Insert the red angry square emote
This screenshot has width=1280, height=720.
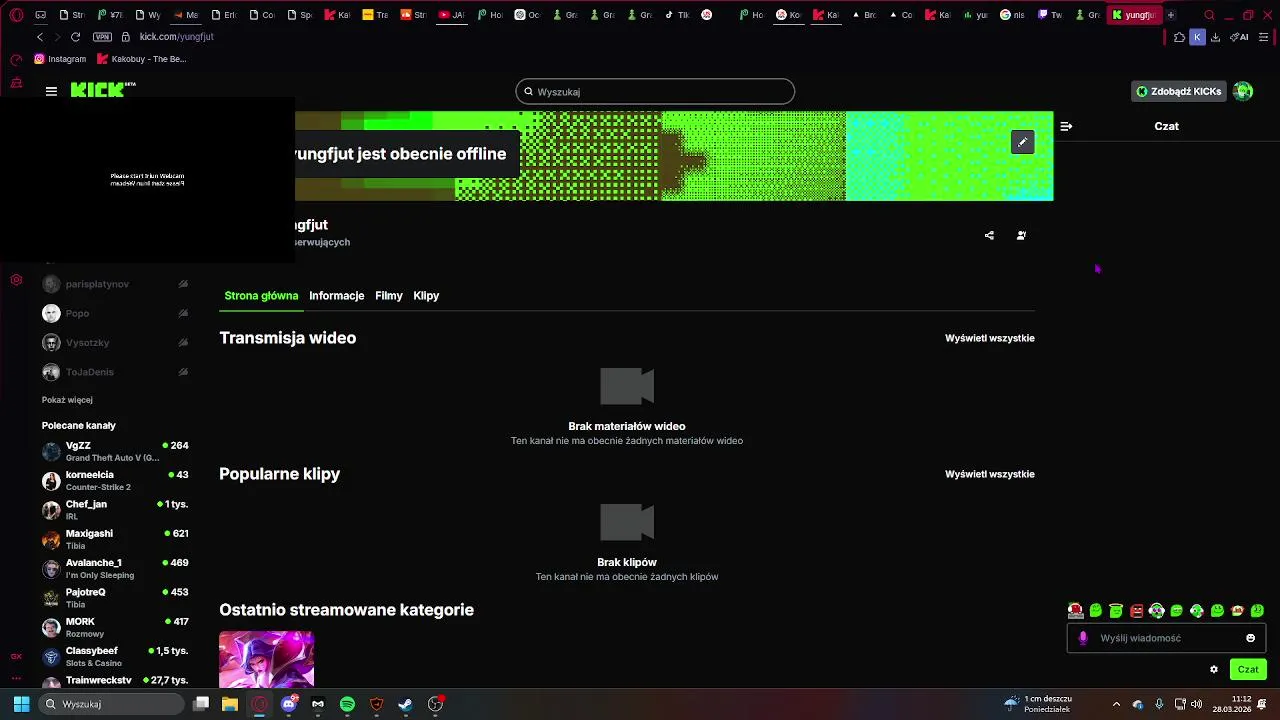point(1136,610)
